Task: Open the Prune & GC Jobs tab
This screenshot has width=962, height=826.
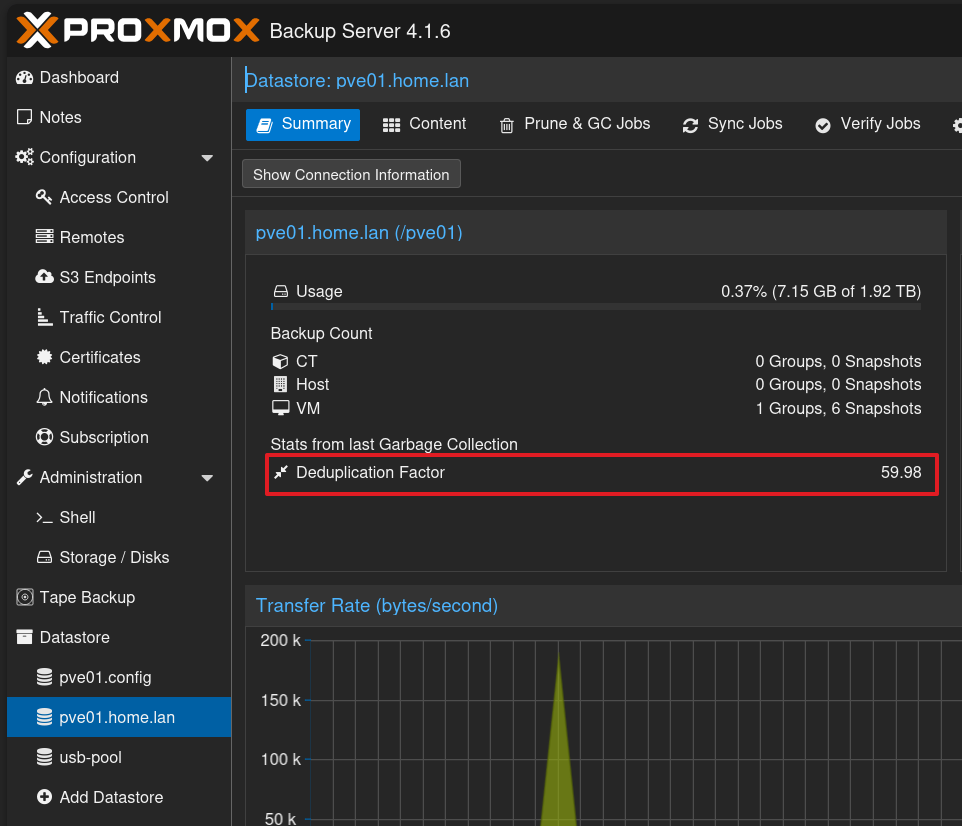Action: pos(574,124)
